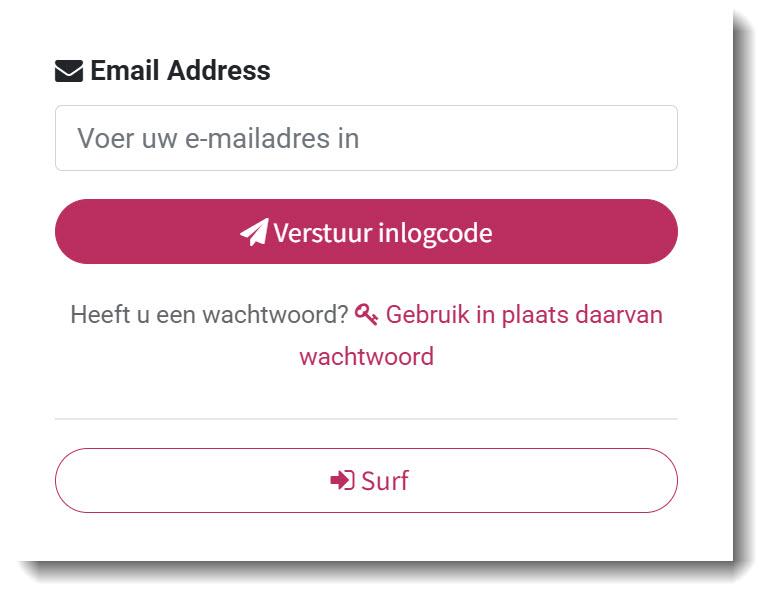This screenshot has height=600, width=773.
Task: Click the key icon before the password link
Action: click(366, 315)
